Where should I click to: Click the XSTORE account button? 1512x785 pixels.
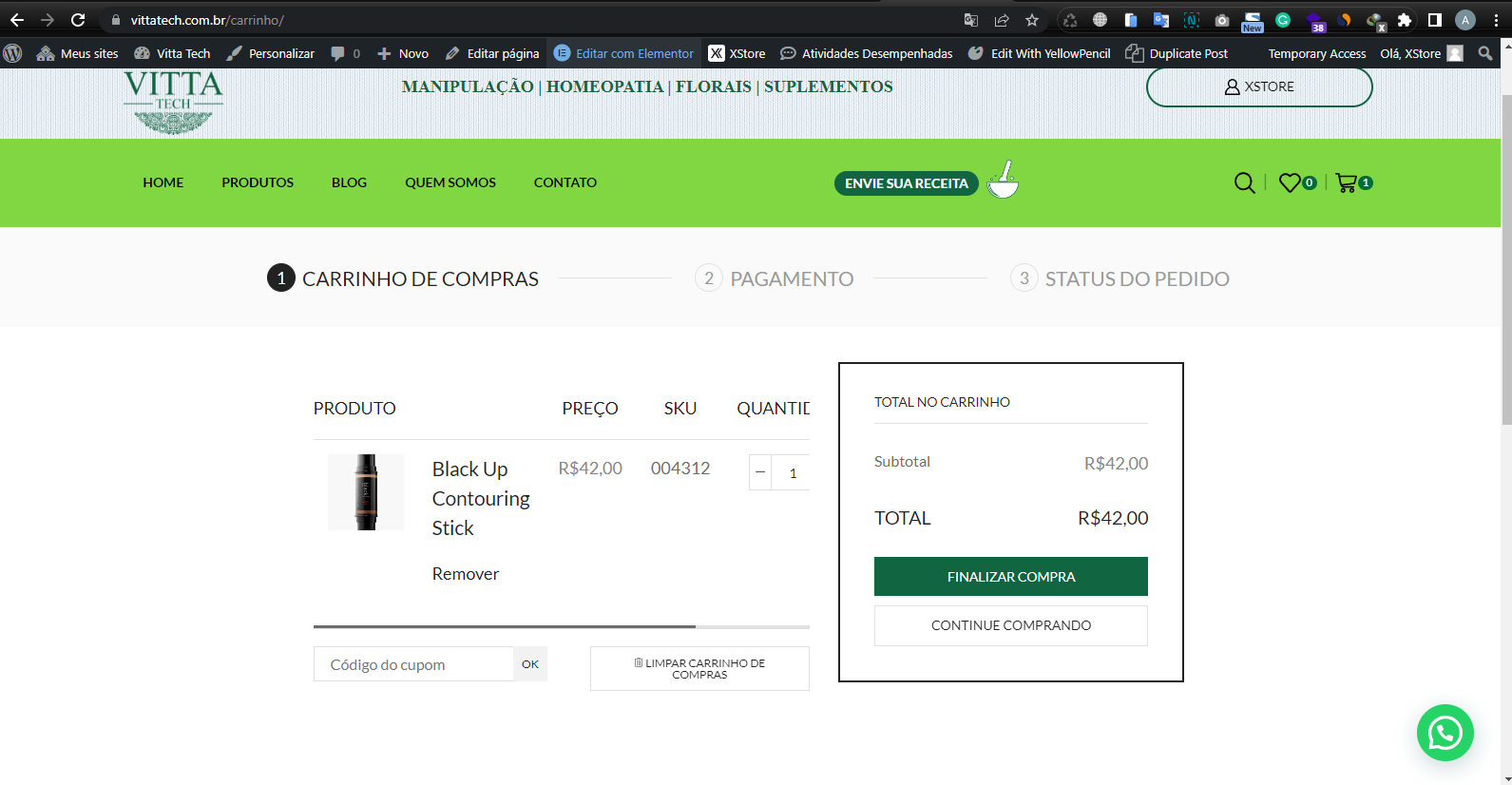pyautogui.click(x=1259, y=86)
